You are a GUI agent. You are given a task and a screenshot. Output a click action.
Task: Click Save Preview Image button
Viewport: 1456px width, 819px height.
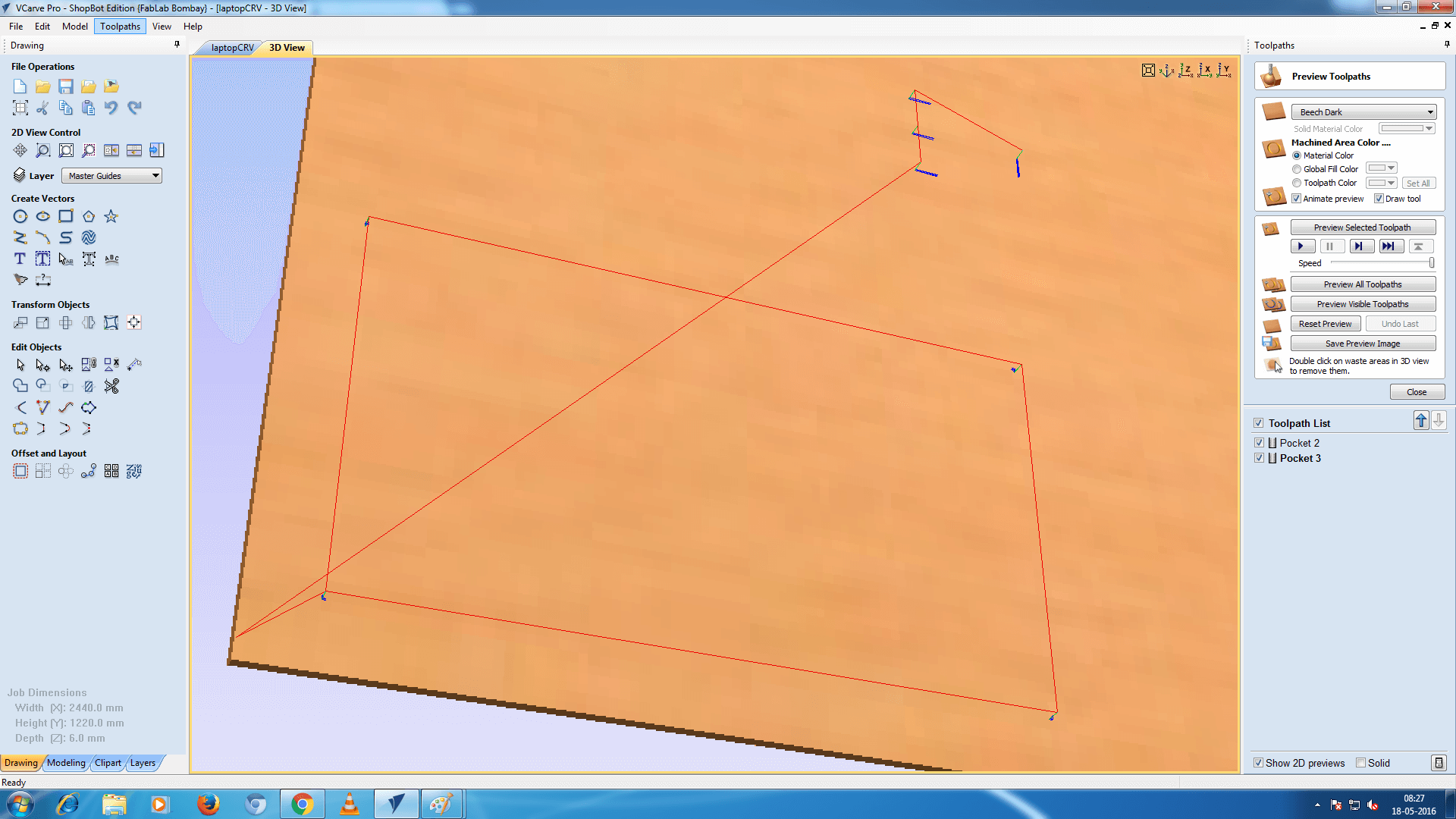[1363, 344]
